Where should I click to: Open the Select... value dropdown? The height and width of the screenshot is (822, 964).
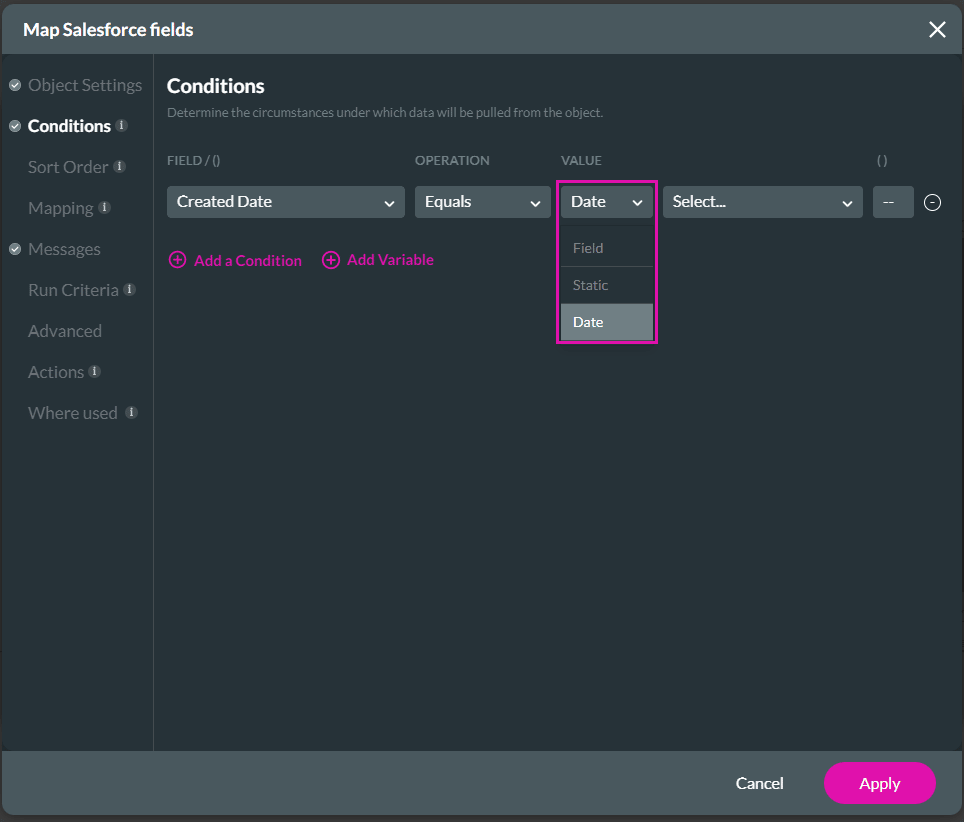(762, 202)
